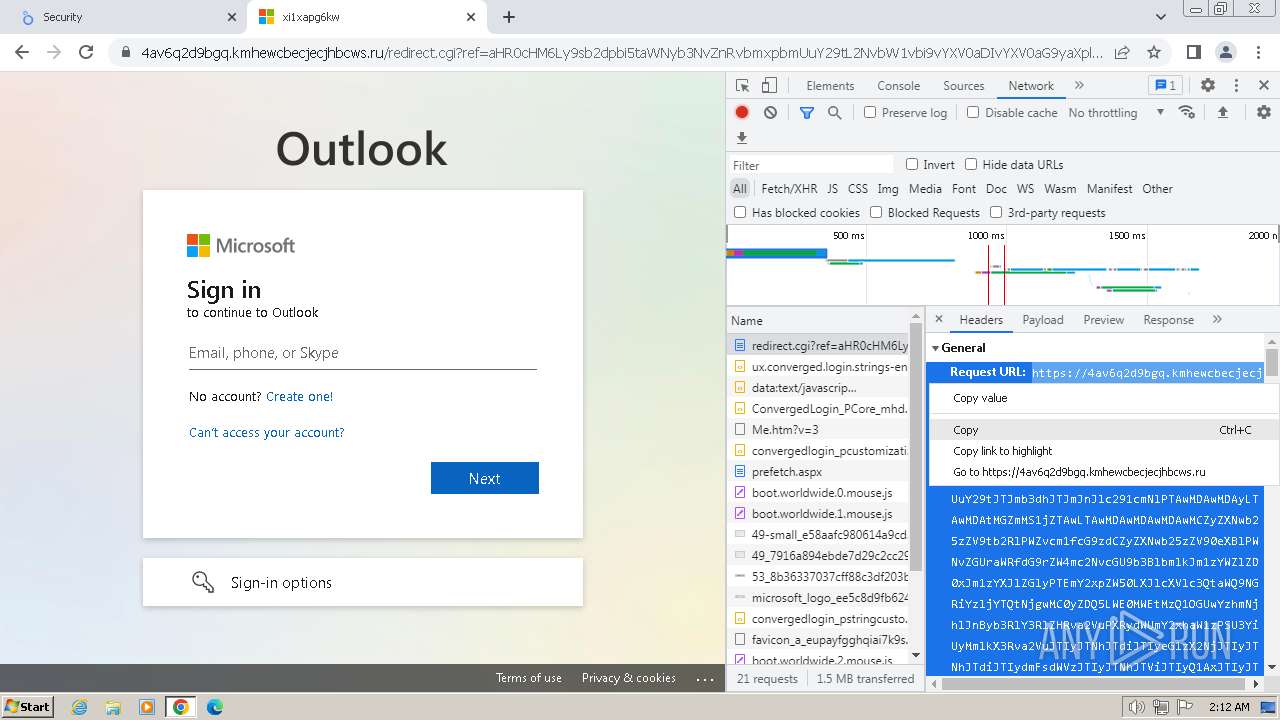This screenshot has width=1280, height=720.
Task: Check Blocked Requests checkbox
Action: 876,212
